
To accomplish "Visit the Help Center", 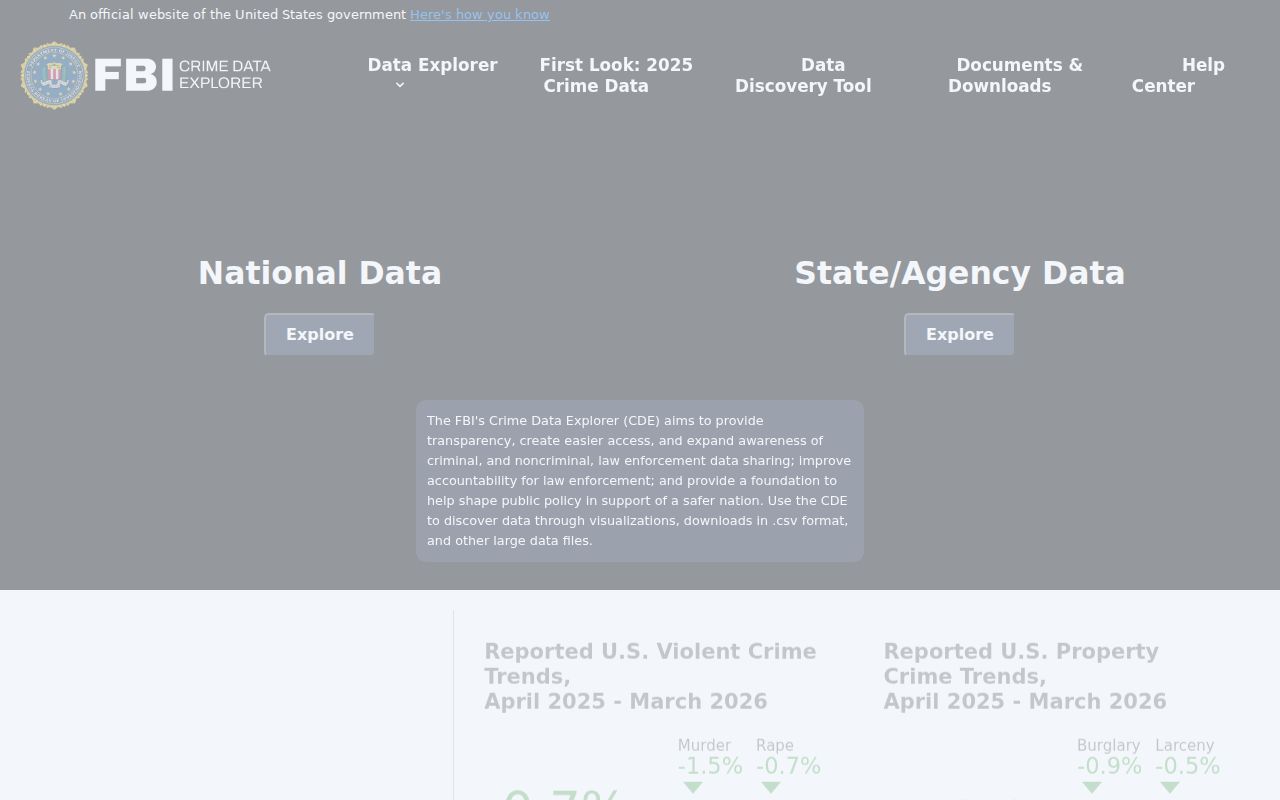I will (x=1178, y=75).
